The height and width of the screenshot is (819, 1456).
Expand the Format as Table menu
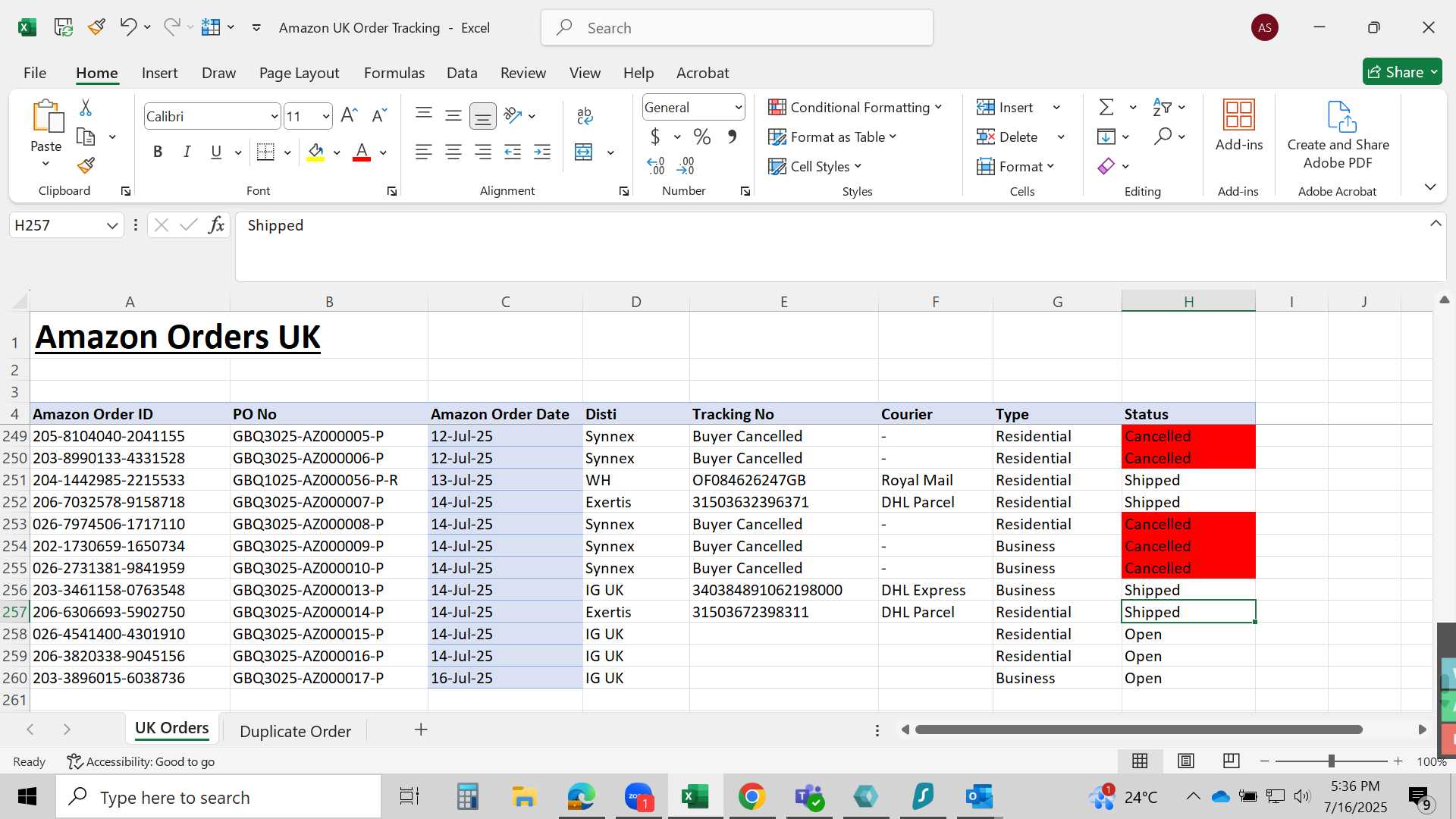[833, 137]
